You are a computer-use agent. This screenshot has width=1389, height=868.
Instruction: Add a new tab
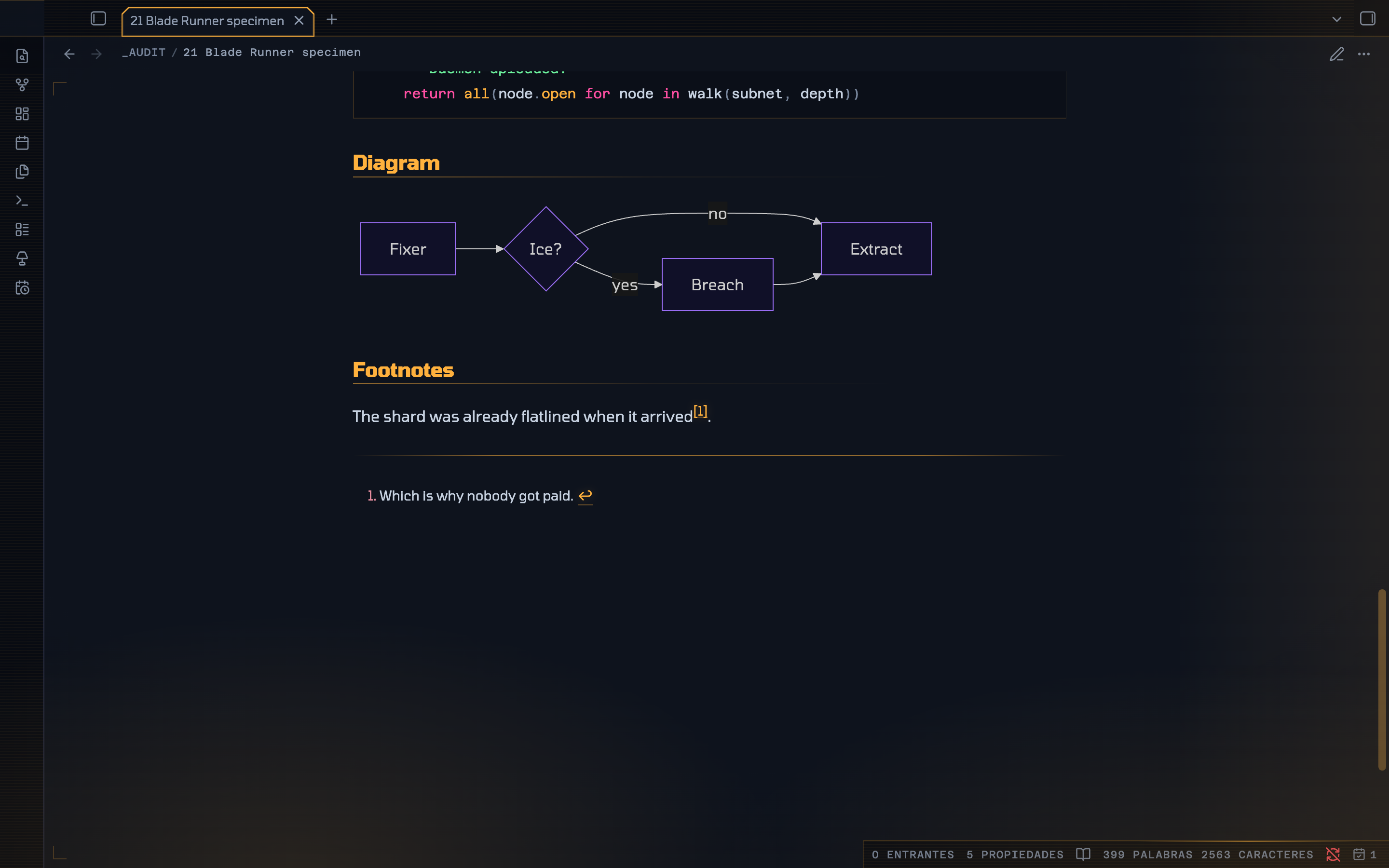click(332, 19)
